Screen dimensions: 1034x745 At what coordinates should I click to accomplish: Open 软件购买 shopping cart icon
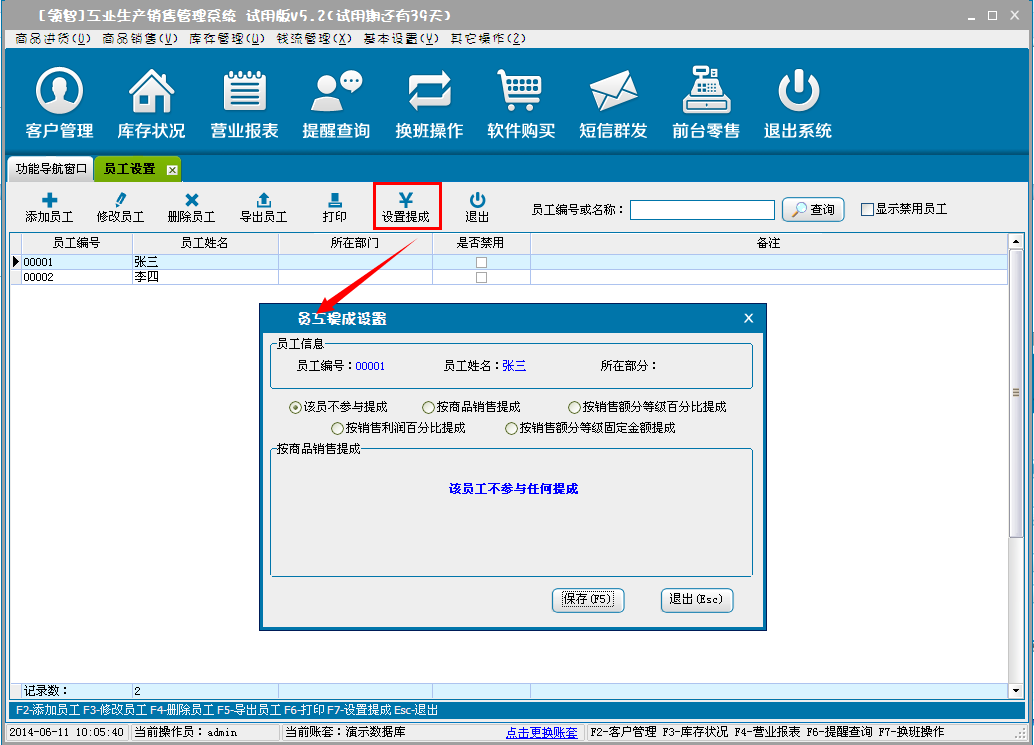(521, 104)
